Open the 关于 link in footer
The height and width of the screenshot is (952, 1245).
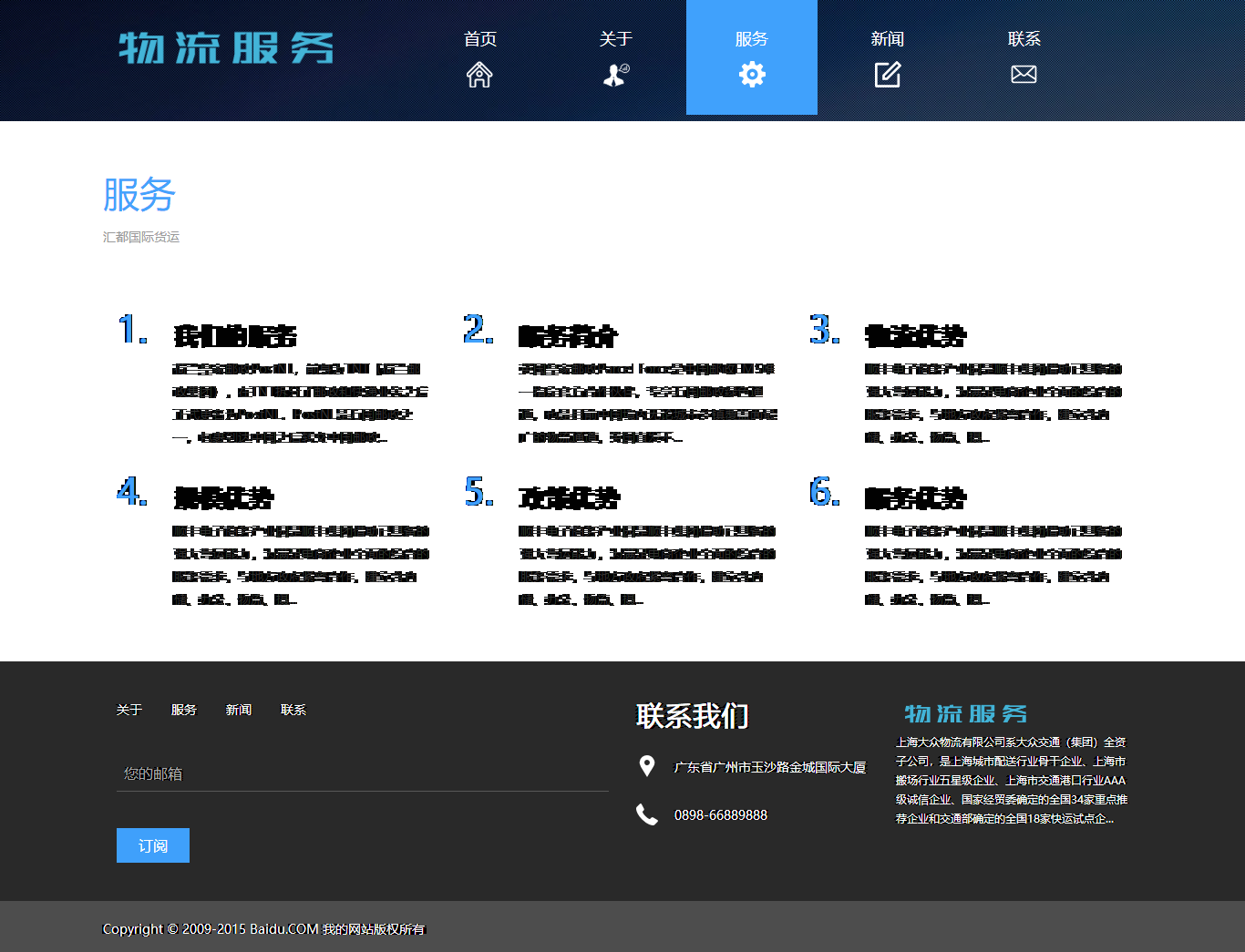pyautogui.click(x=129, y=710)
